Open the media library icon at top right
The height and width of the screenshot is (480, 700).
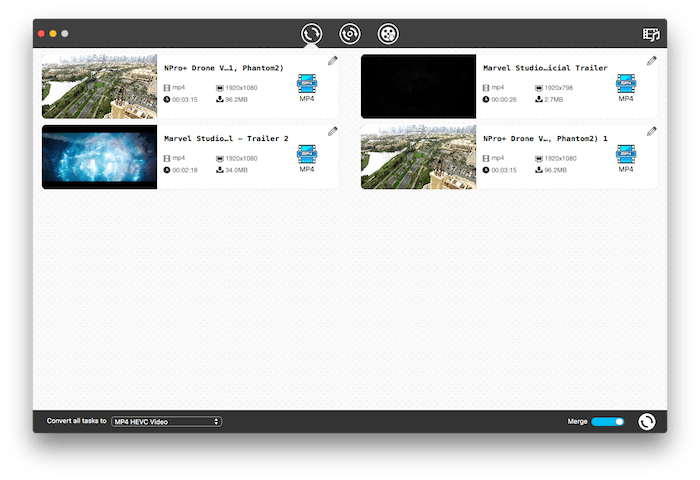pyautogui.click(x=651, y=34)
